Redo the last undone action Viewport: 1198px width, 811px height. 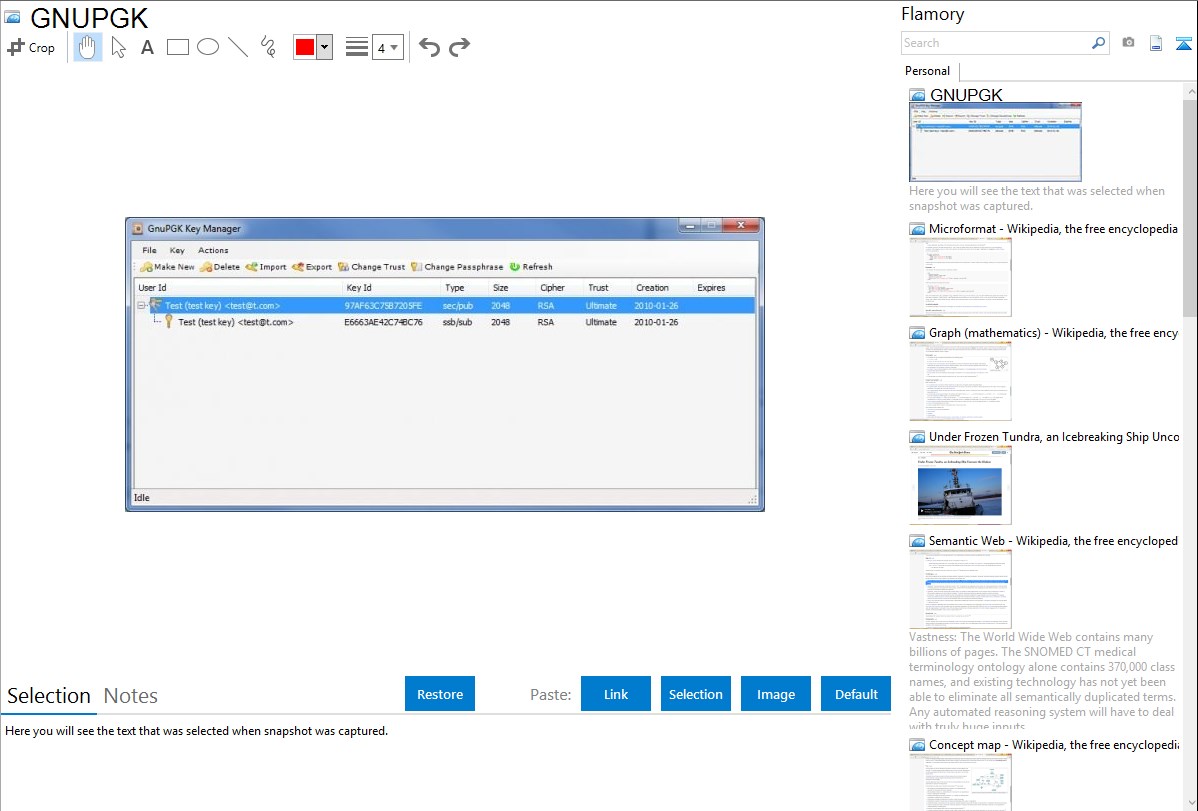(459, 47)
